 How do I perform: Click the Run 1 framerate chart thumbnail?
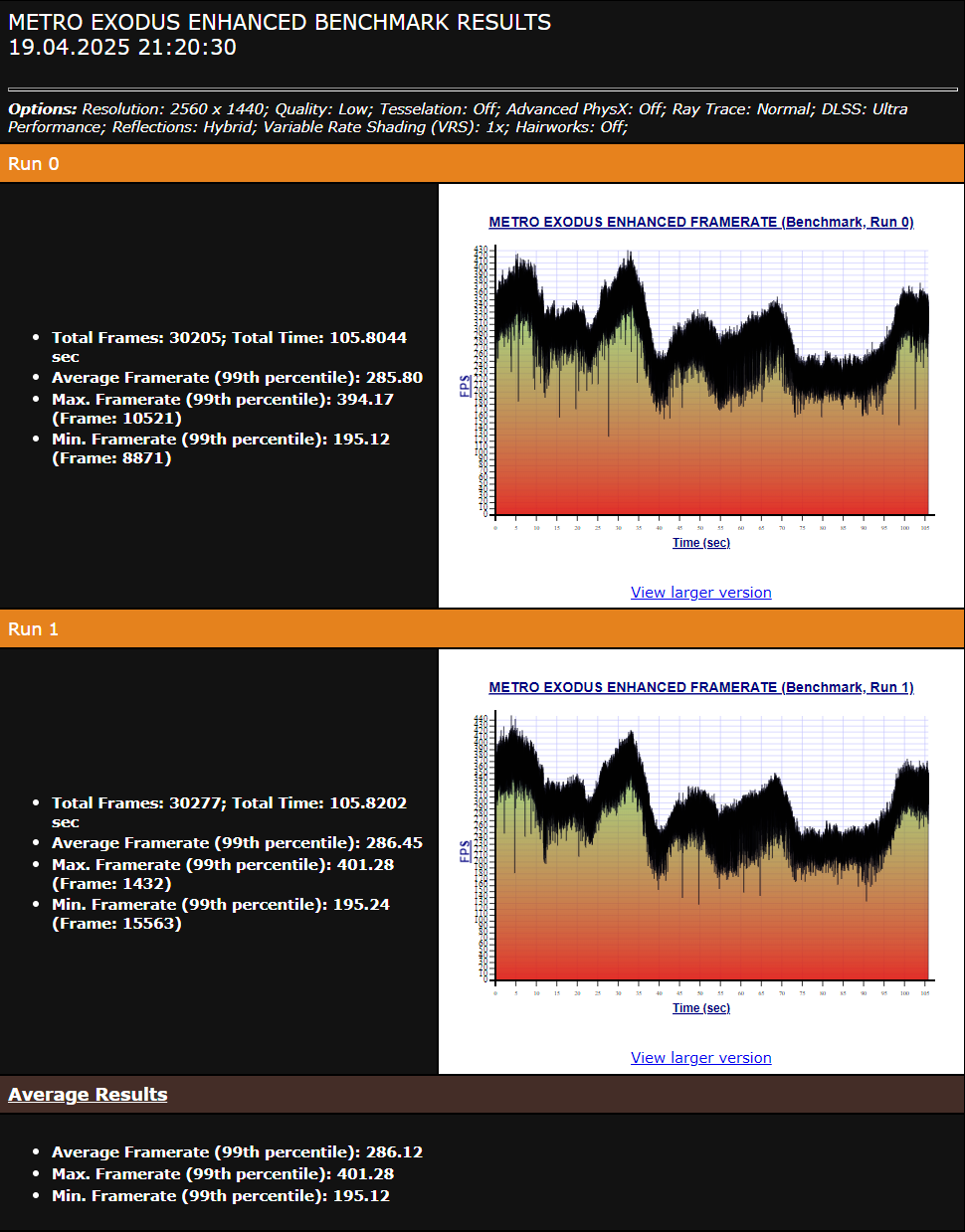click(700, 848)
